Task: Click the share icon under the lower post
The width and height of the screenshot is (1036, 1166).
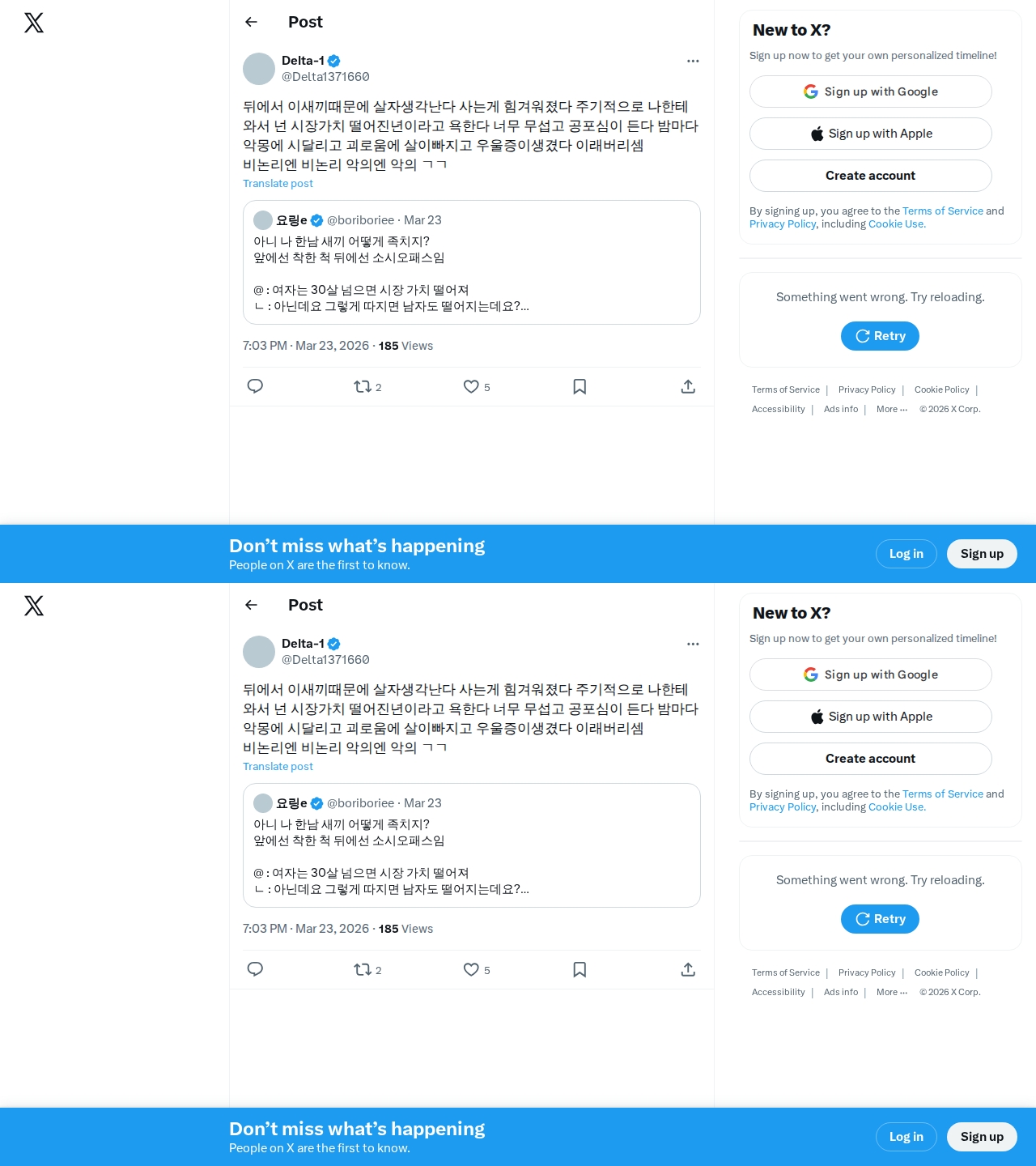Action: (688, 969)
